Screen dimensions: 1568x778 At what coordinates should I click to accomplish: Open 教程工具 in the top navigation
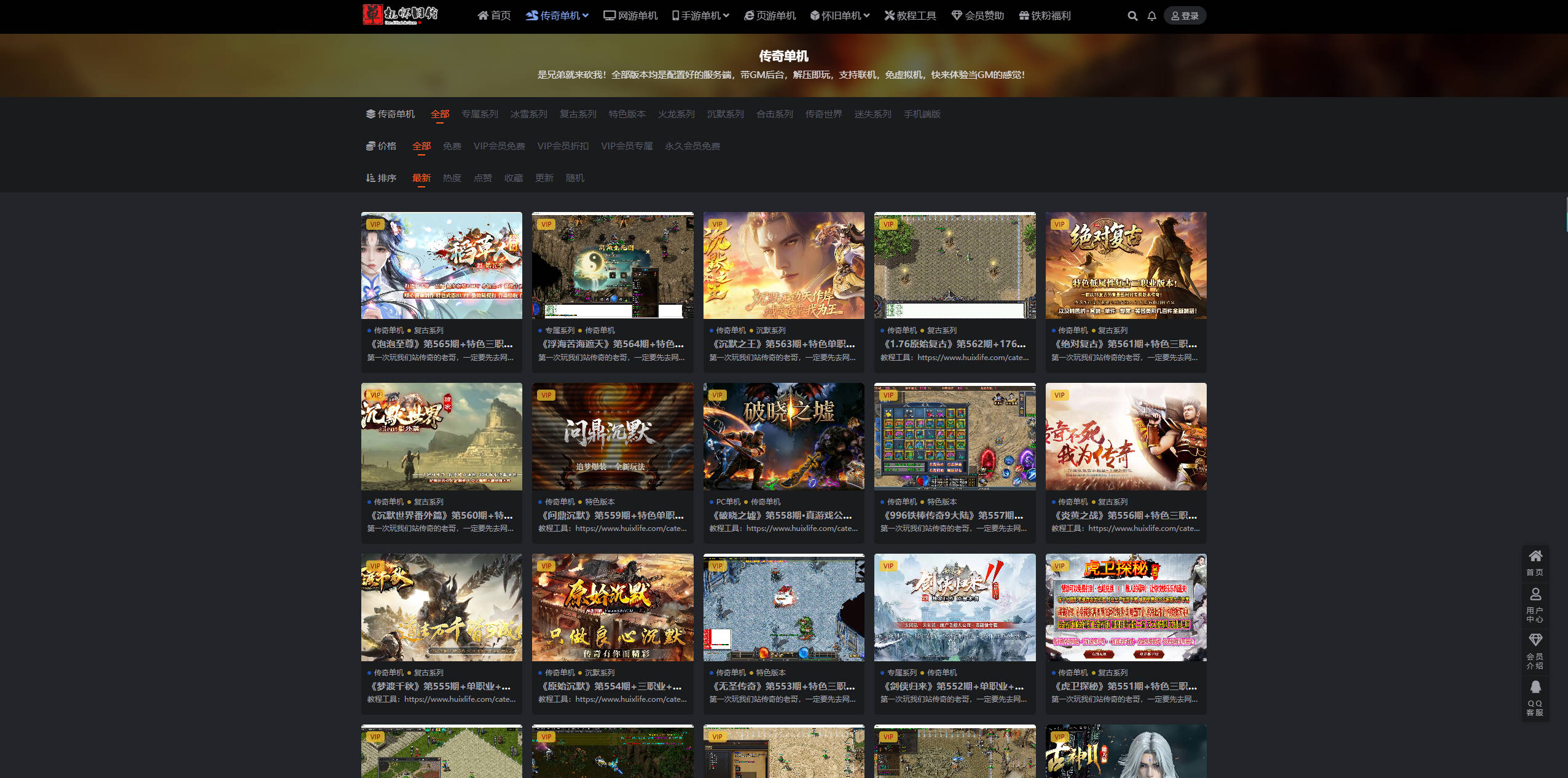(911, 16)
